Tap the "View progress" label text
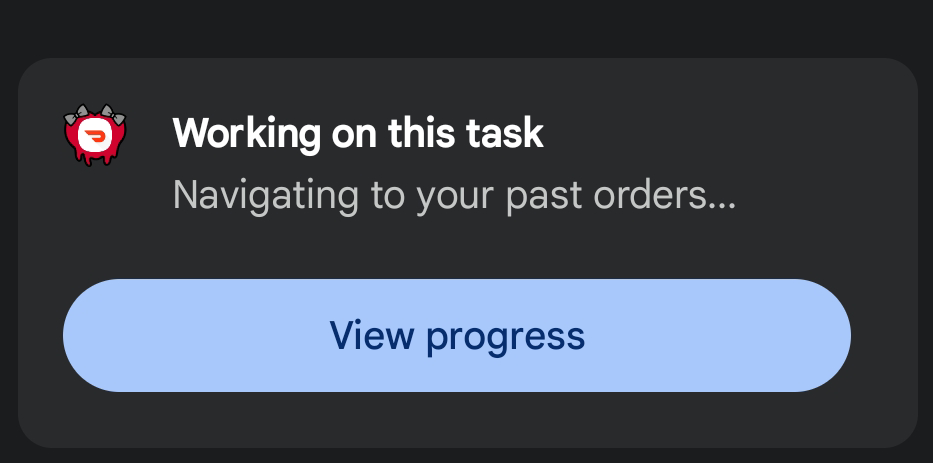 coord(457,335)
